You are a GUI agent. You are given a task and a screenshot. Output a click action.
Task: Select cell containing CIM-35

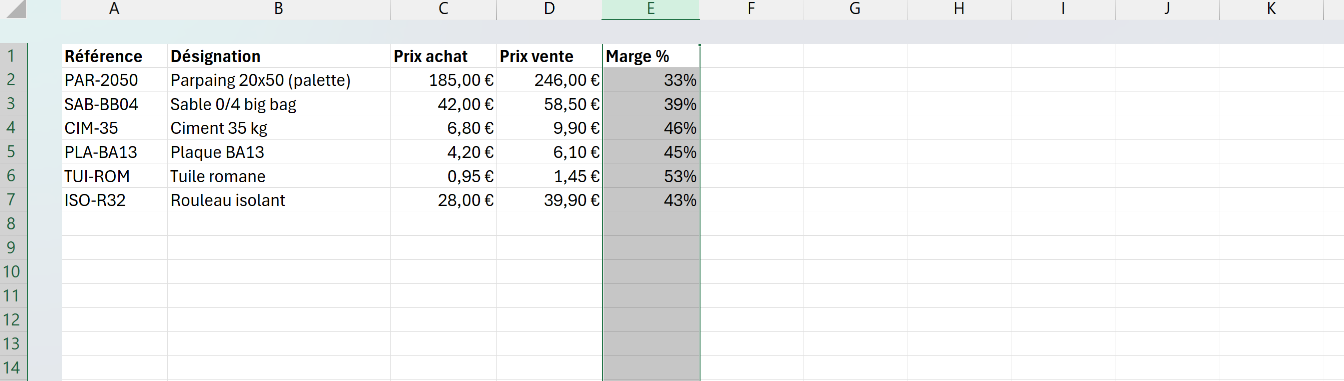pyautogui.click(x=114, y=128)
